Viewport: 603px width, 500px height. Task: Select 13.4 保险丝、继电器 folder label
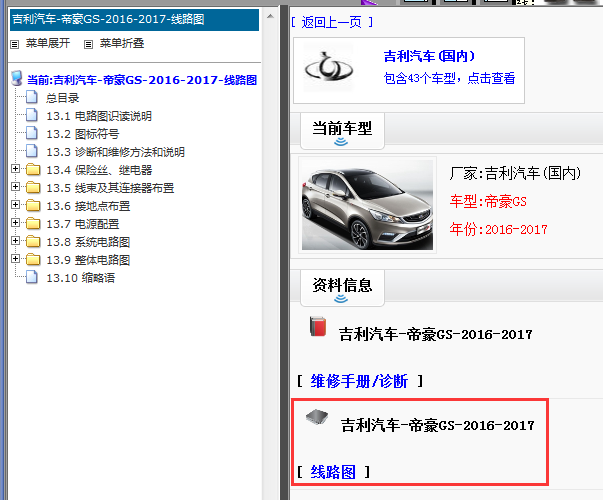[99, 170]
